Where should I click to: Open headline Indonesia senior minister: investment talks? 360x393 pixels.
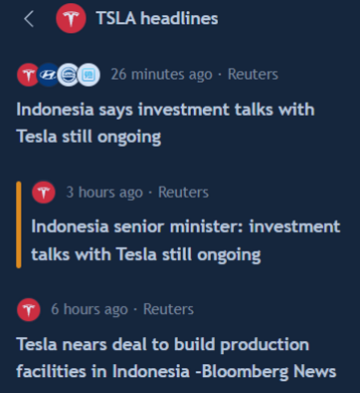[x=186, y=241]
